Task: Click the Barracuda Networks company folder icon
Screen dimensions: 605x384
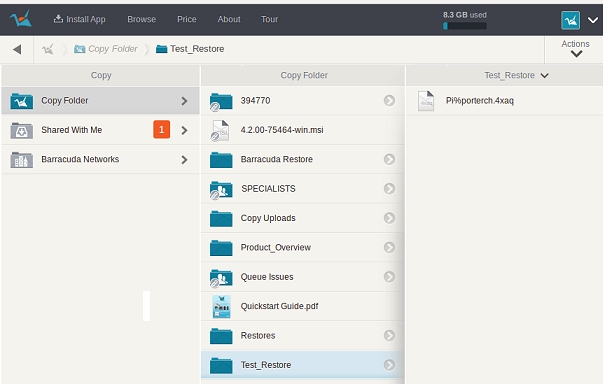Action: coord(22,160)
